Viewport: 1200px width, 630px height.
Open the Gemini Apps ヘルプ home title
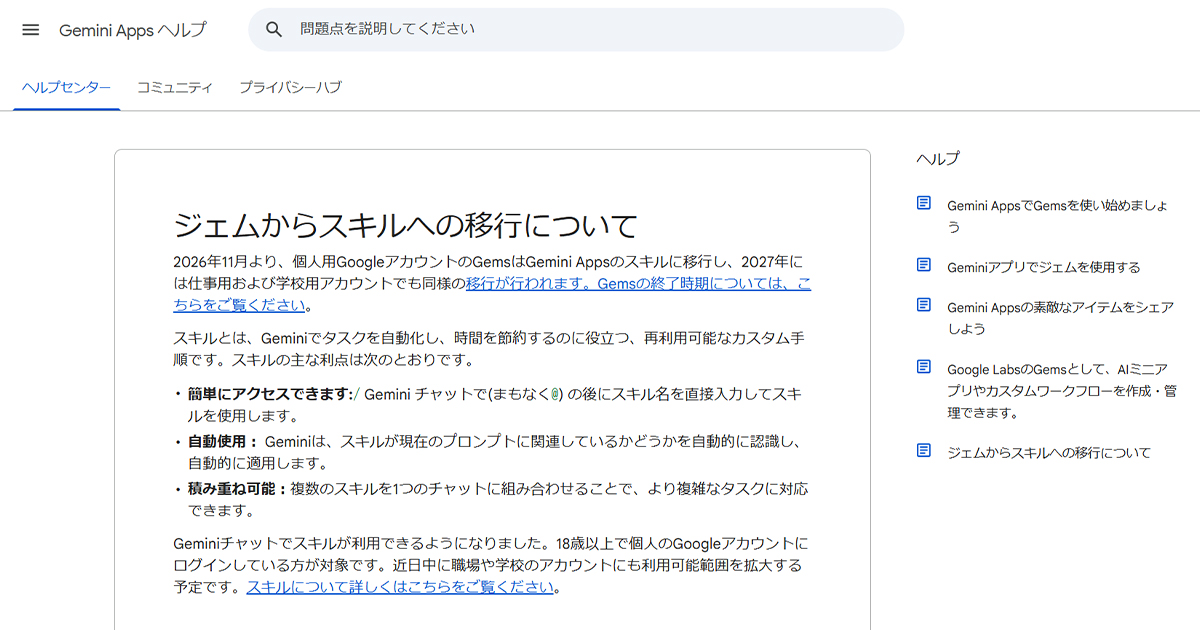(133, 30)
